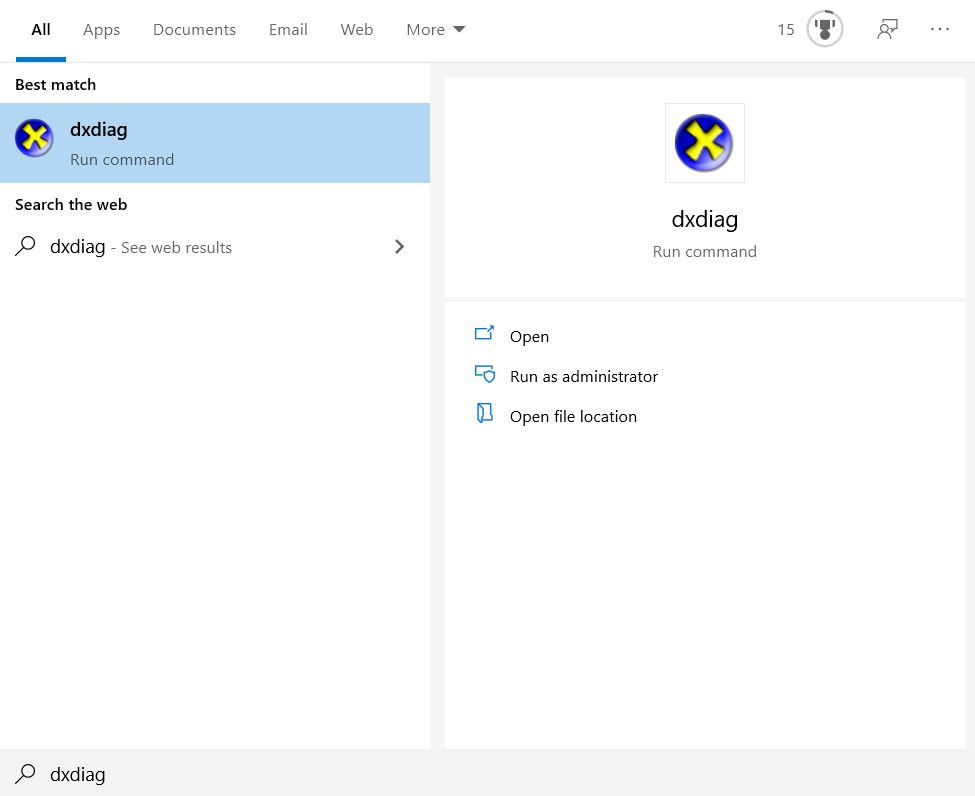
Task: Click the dxdiag See web results entry
Action: 215,247
